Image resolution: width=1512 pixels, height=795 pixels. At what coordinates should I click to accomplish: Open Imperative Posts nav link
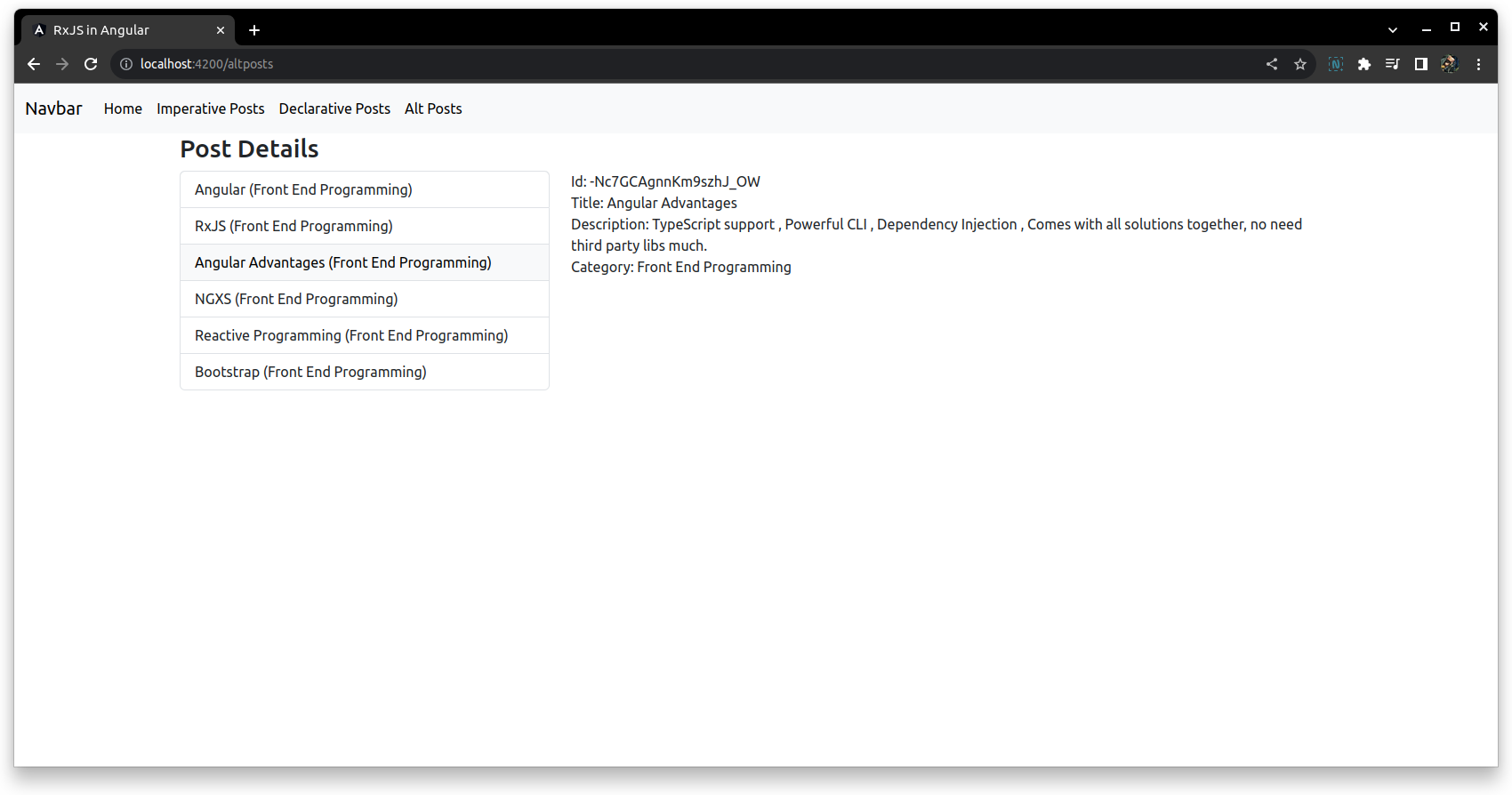211,108
